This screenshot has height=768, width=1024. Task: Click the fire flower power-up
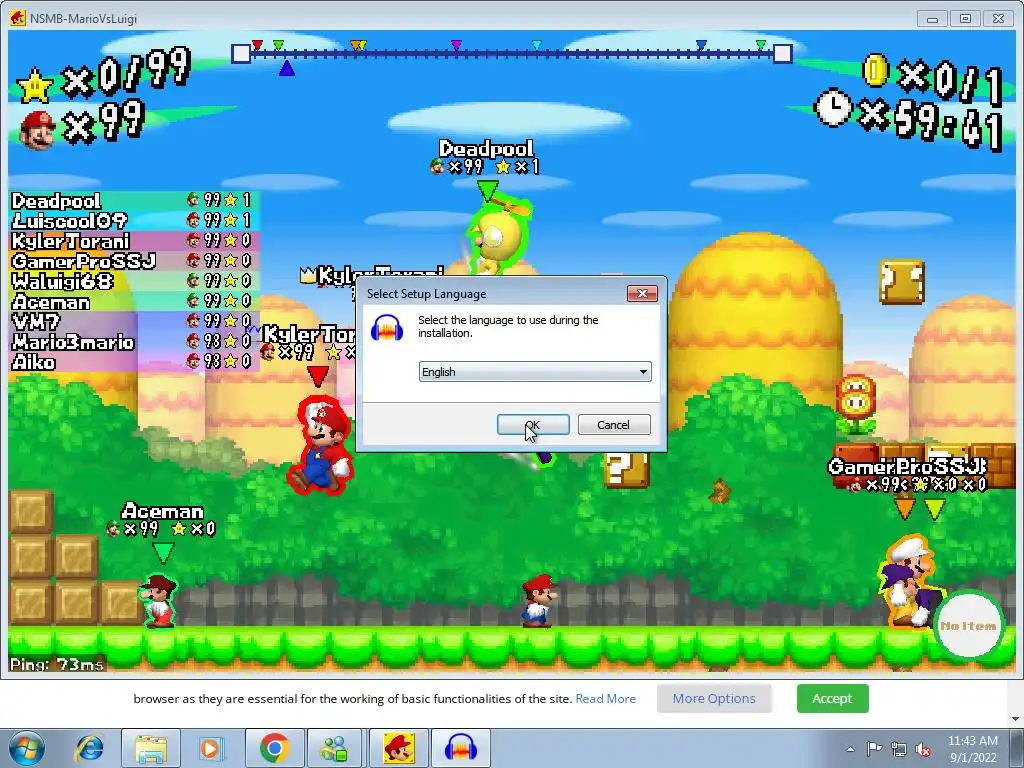click(856, 404)
